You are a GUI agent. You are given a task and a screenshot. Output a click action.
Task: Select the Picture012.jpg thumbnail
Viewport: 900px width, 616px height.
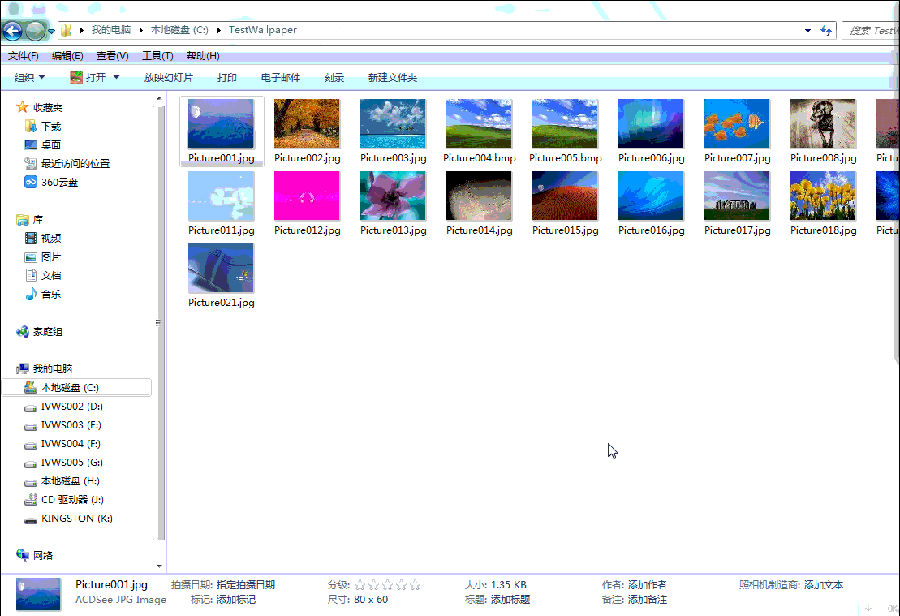click(307, 196)
